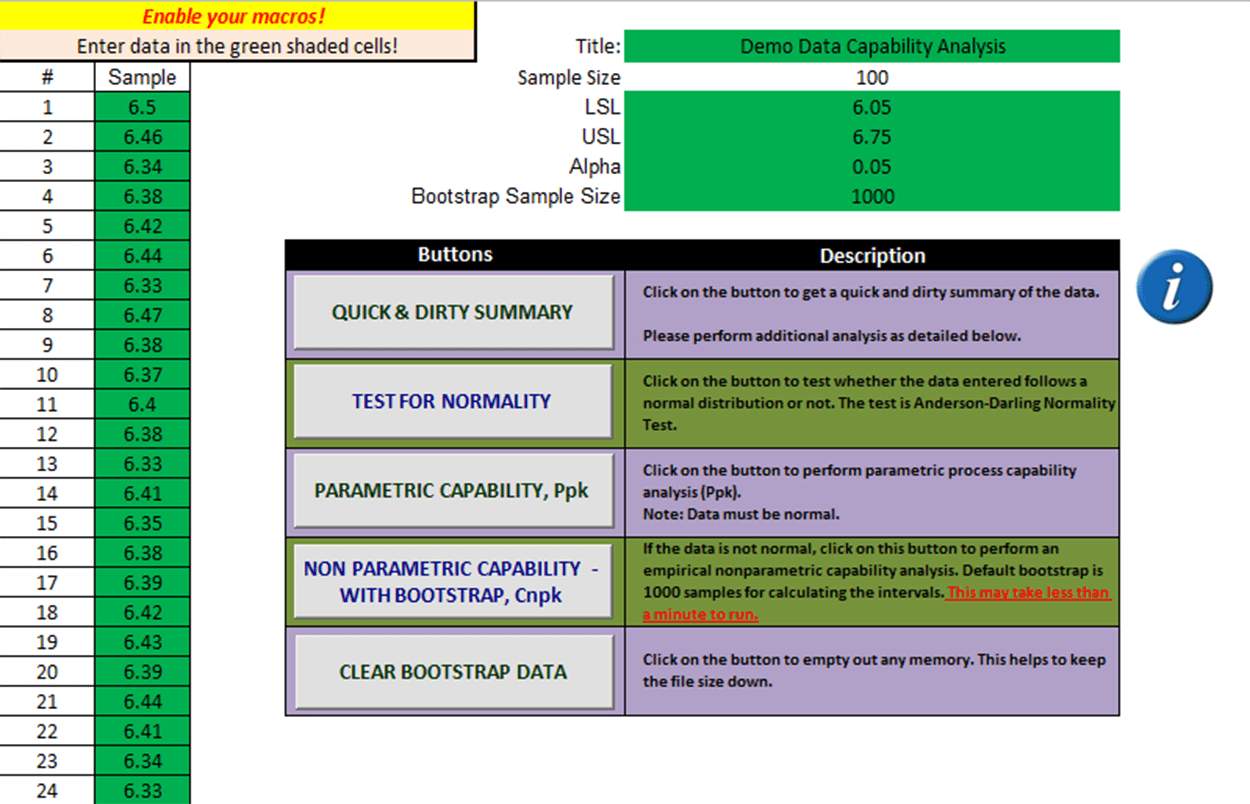Click 'Enter data in the green shaded cells!'
The image size is (1250, 804).
click(237, 46)
